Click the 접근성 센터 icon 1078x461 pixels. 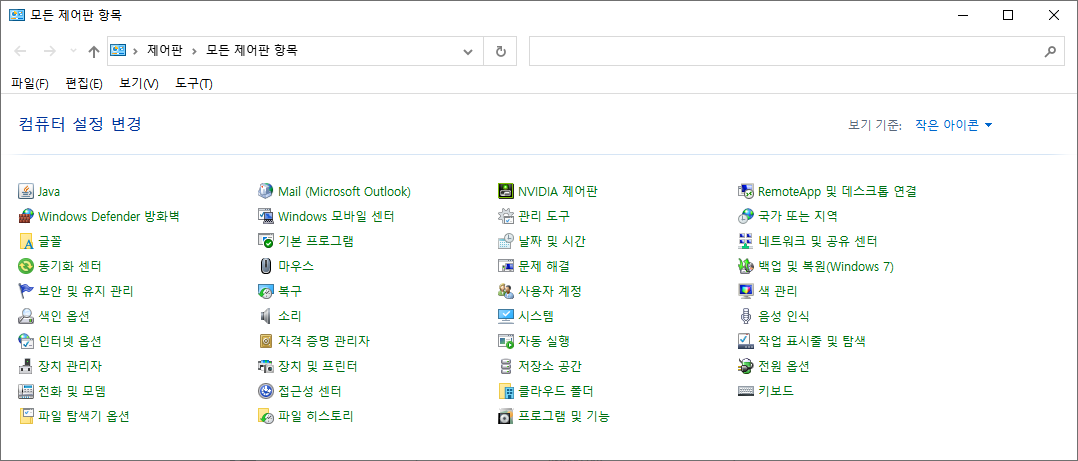266,391
